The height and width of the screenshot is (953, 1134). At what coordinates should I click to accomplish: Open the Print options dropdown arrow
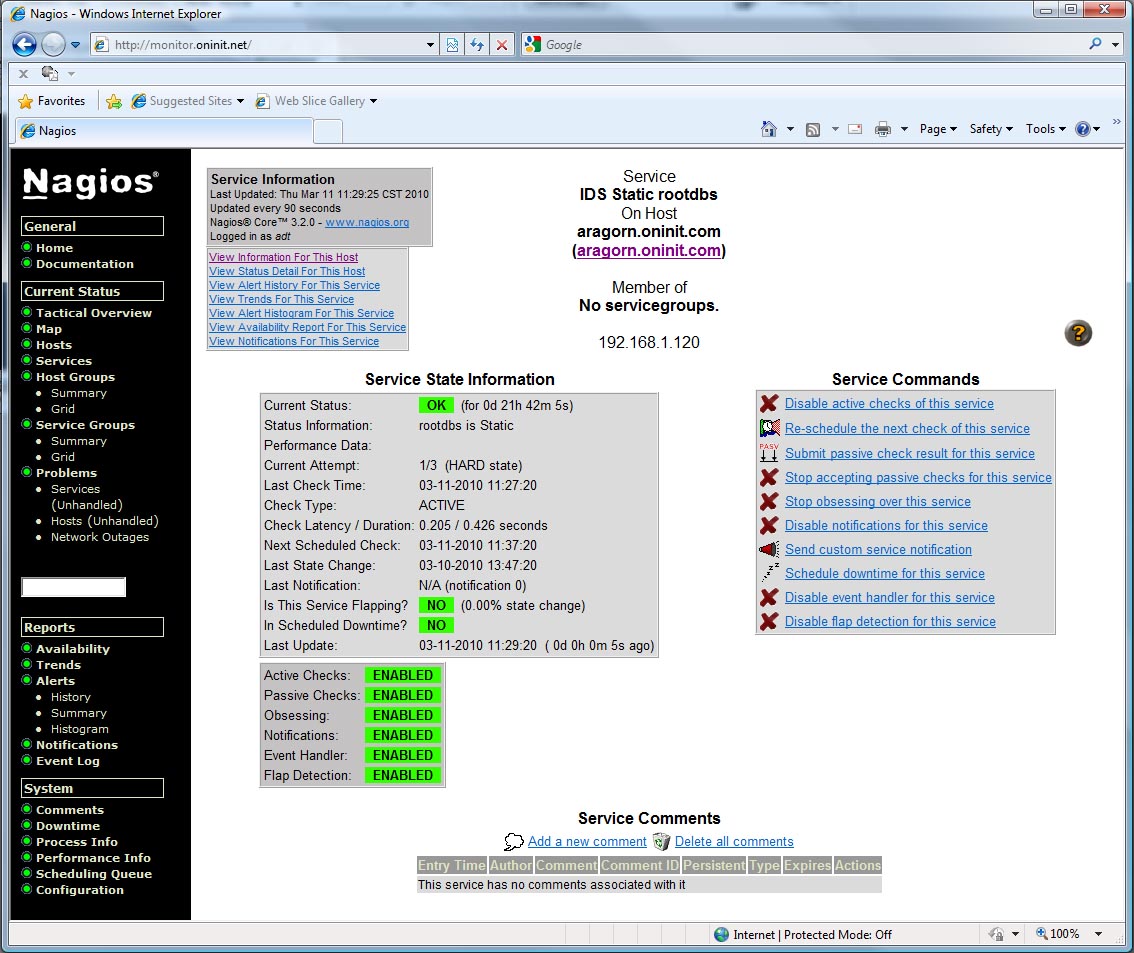[904, 129]
